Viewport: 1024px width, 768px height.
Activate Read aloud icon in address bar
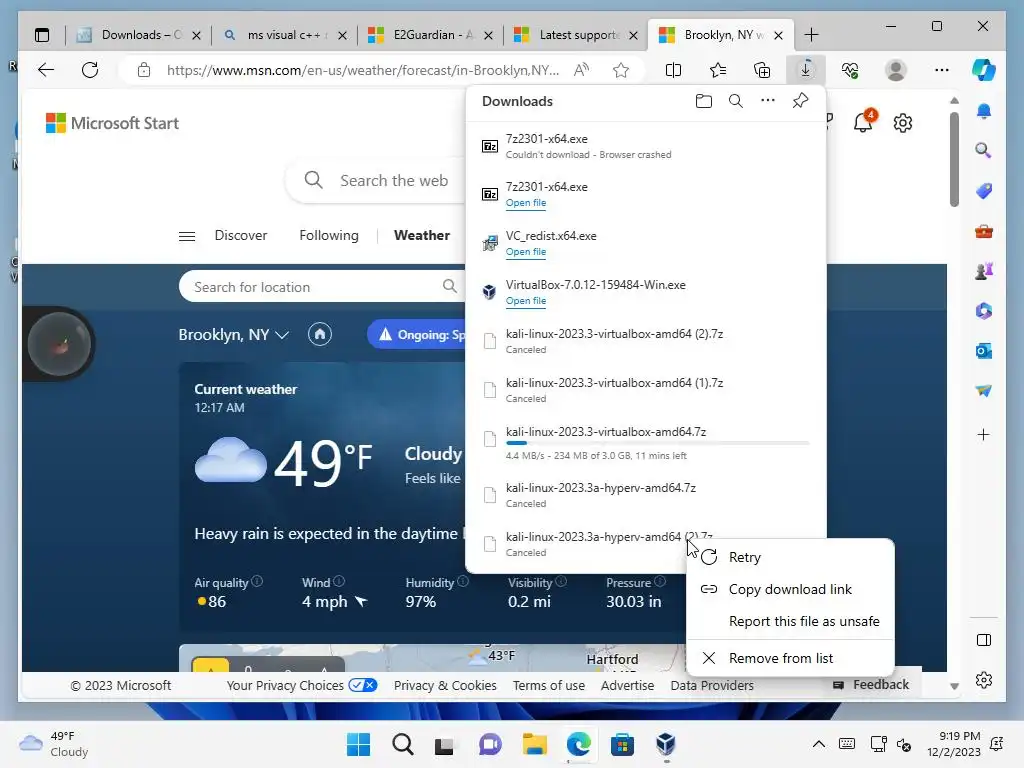[581, 70]
